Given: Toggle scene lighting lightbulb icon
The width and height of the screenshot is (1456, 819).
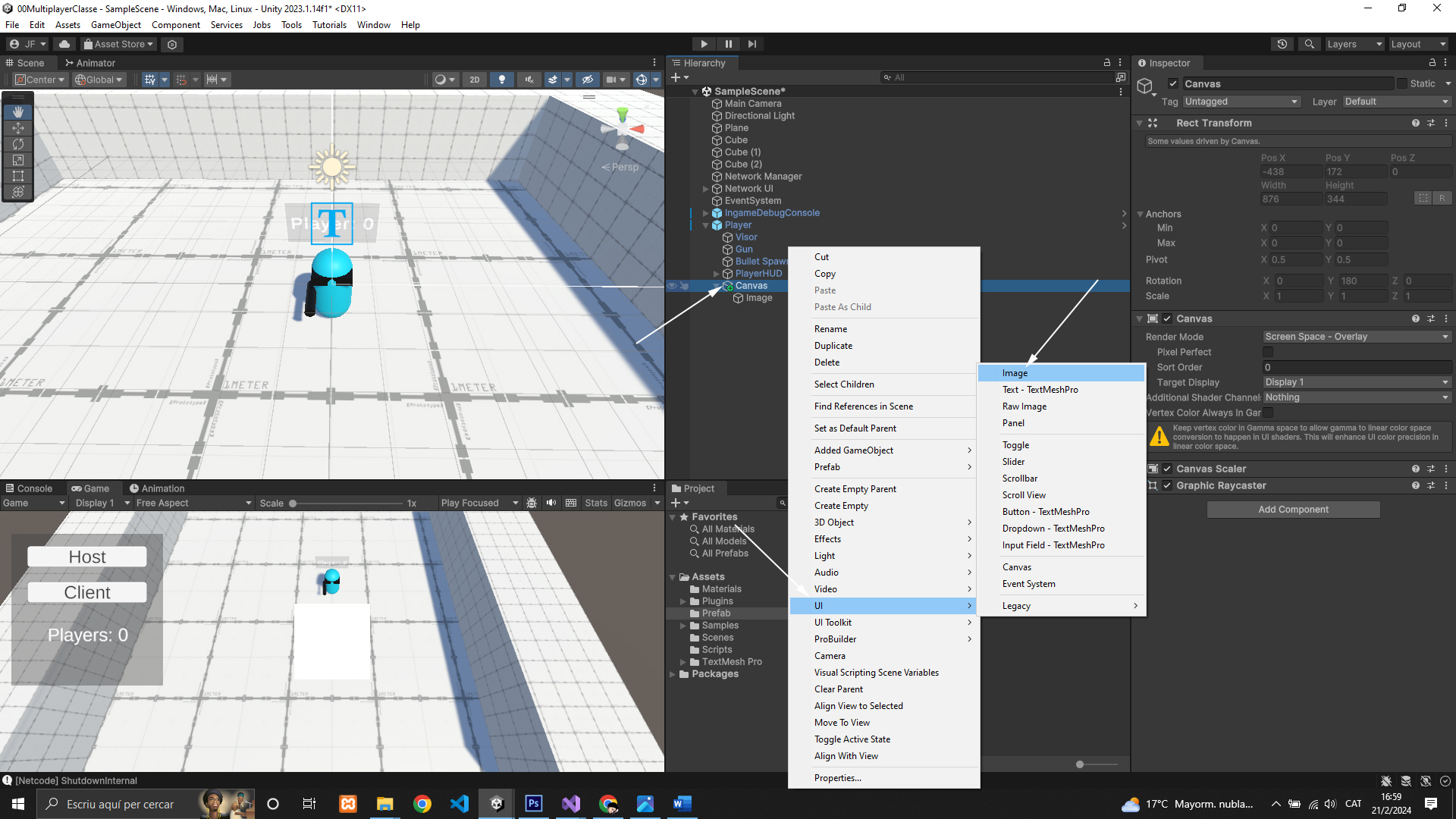Looking at the screenshot, I should (x=501, y=80).
